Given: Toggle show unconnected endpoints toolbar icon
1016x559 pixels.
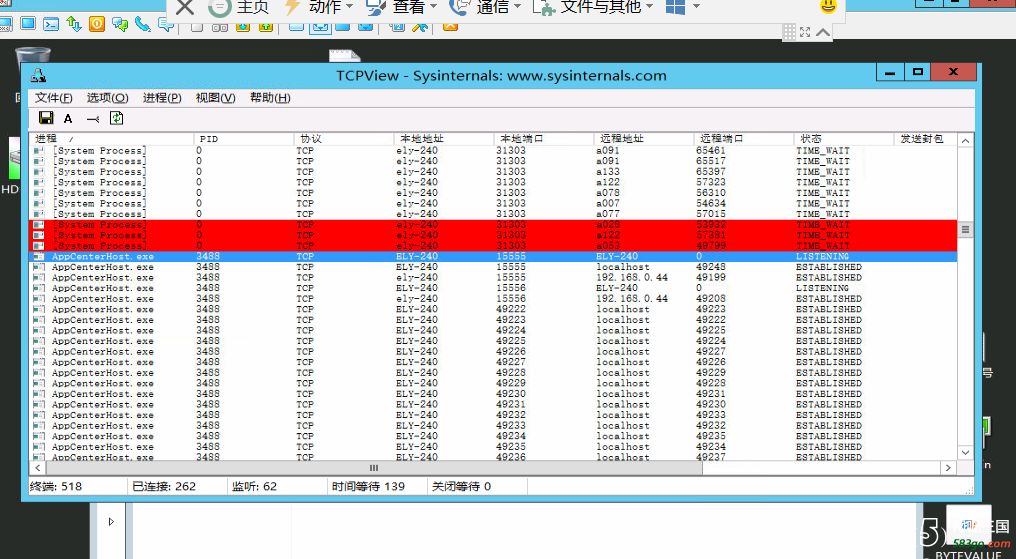Looking at the screenshot, I should (x=93, y=119).
